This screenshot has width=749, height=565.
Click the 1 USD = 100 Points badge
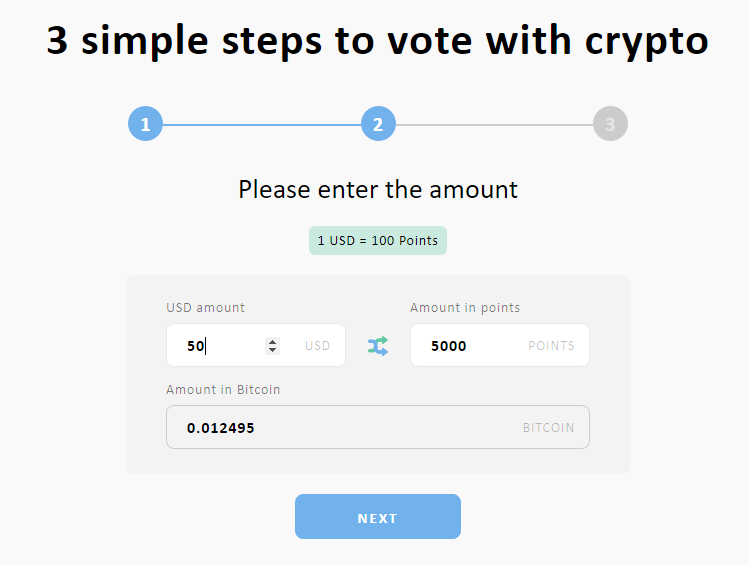click(378, 241)
